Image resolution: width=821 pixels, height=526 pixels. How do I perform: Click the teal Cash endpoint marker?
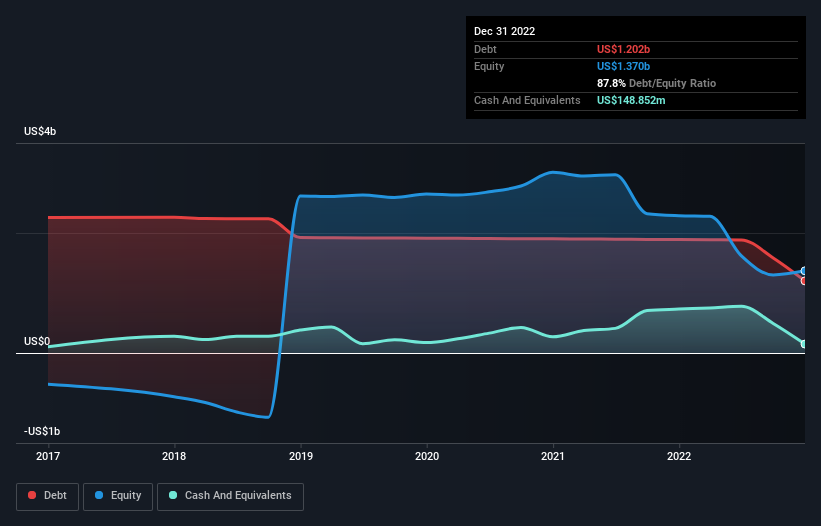(804, 344)
